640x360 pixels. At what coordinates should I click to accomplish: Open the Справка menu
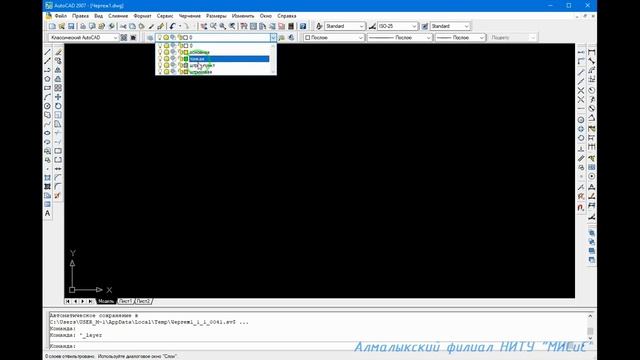[x=287, y=16]
